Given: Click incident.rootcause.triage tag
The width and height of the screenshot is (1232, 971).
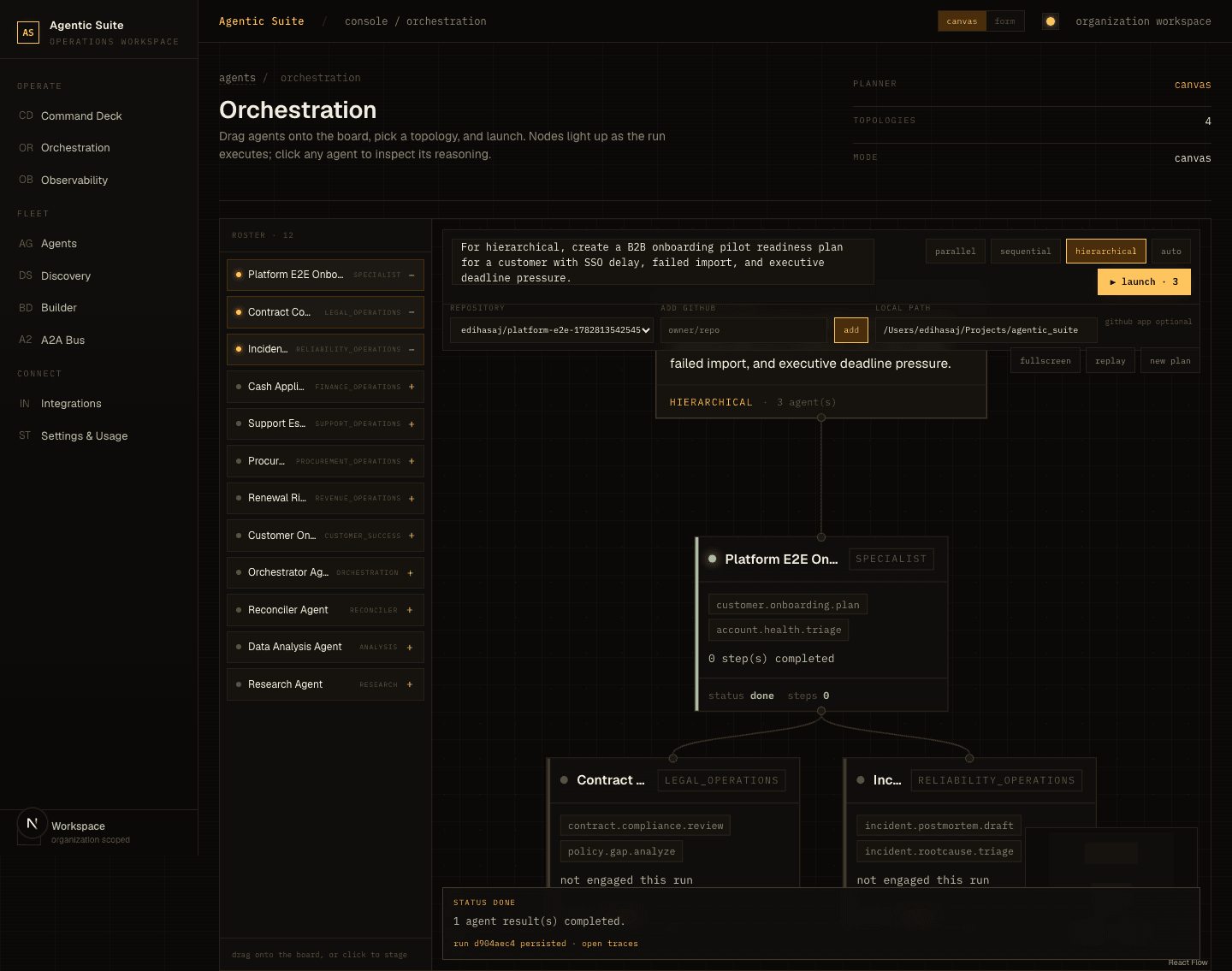Looking at the screenshot, I should 939,851.
